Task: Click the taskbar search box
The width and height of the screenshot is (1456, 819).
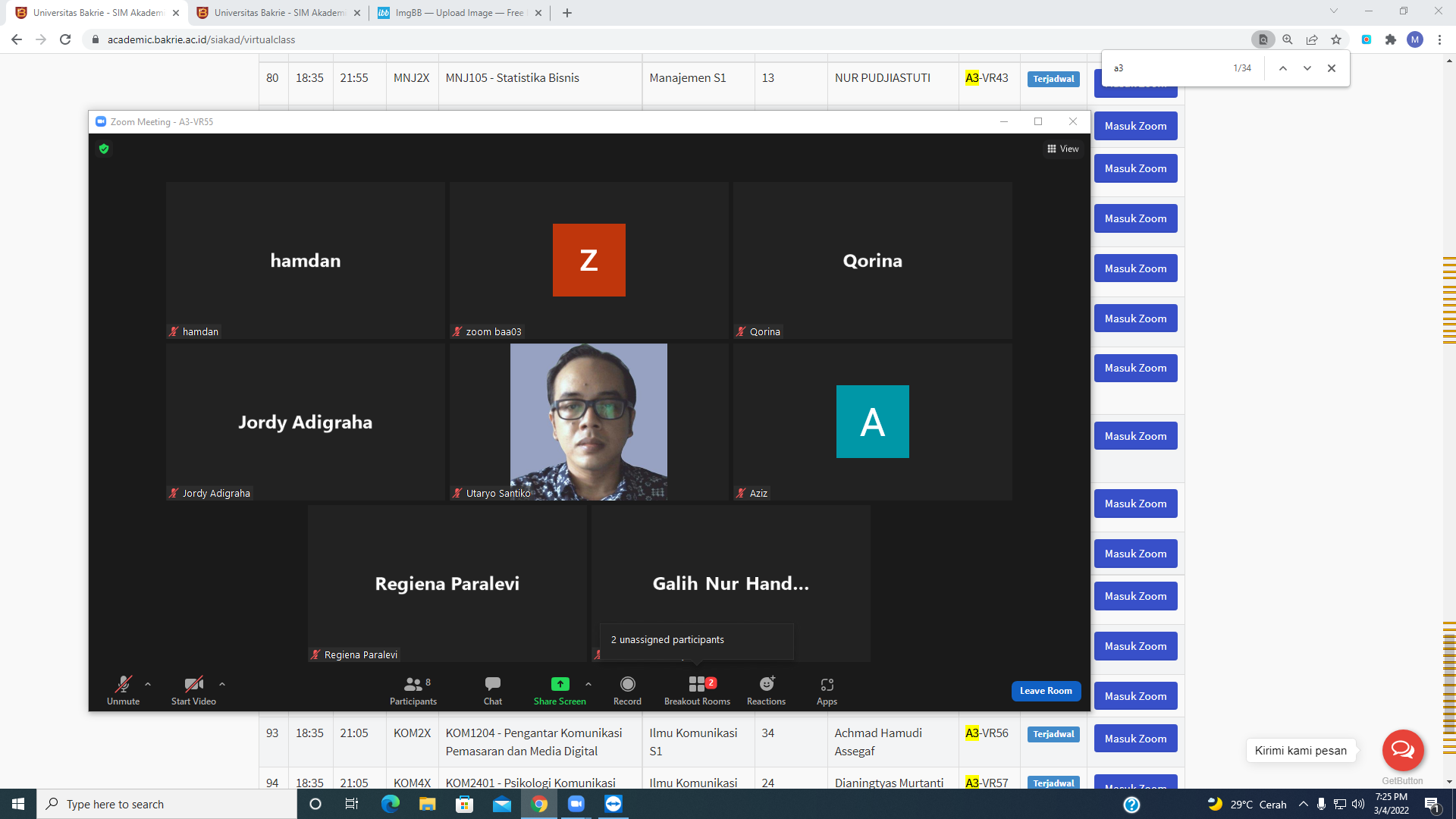Action: pyautogui.click(x=167, y=804)
